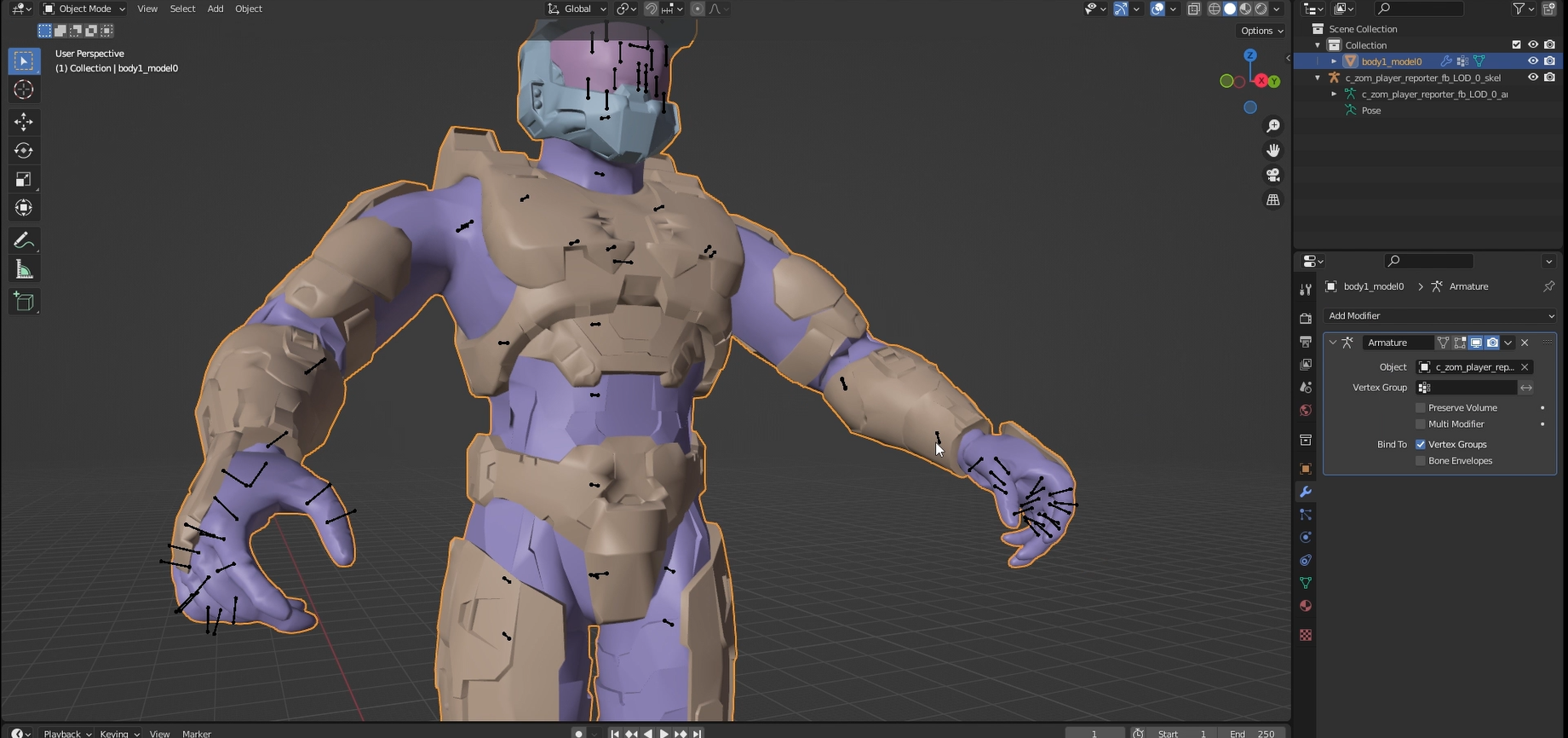Click the Options button in viewport
This screenshot has width=1568, height=738.
coord(1261,31)
